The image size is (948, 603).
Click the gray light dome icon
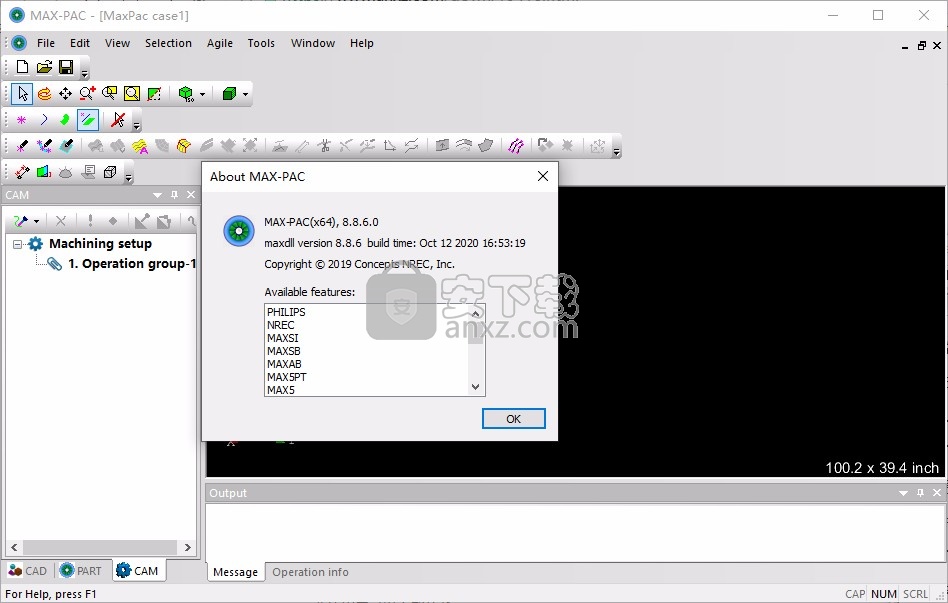tap(65, 172)
